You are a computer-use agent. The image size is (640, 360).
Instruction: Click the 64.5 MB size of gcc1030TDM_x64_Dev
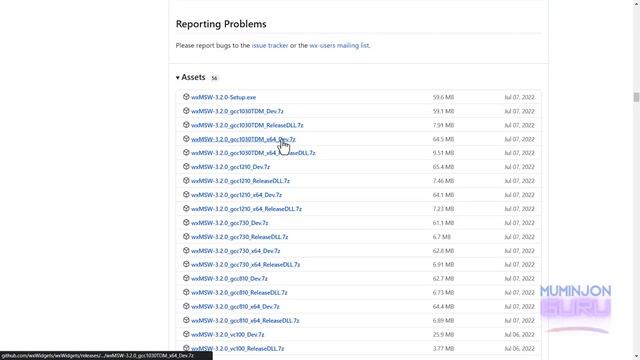tap(443, 139)
